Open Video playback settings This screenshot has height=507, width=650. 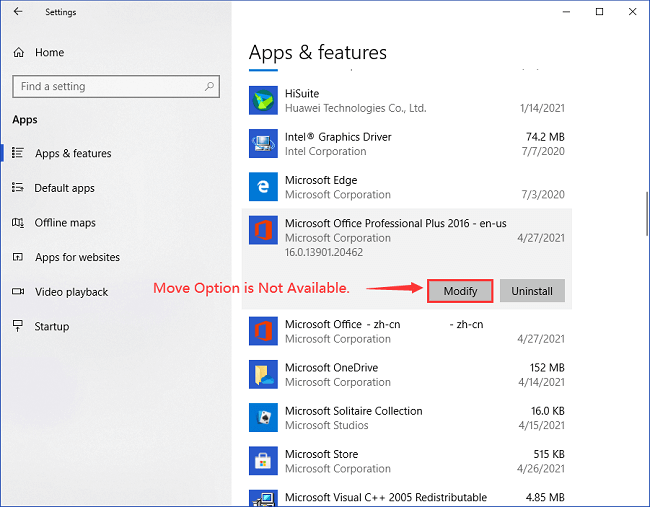tap(71, 292)
